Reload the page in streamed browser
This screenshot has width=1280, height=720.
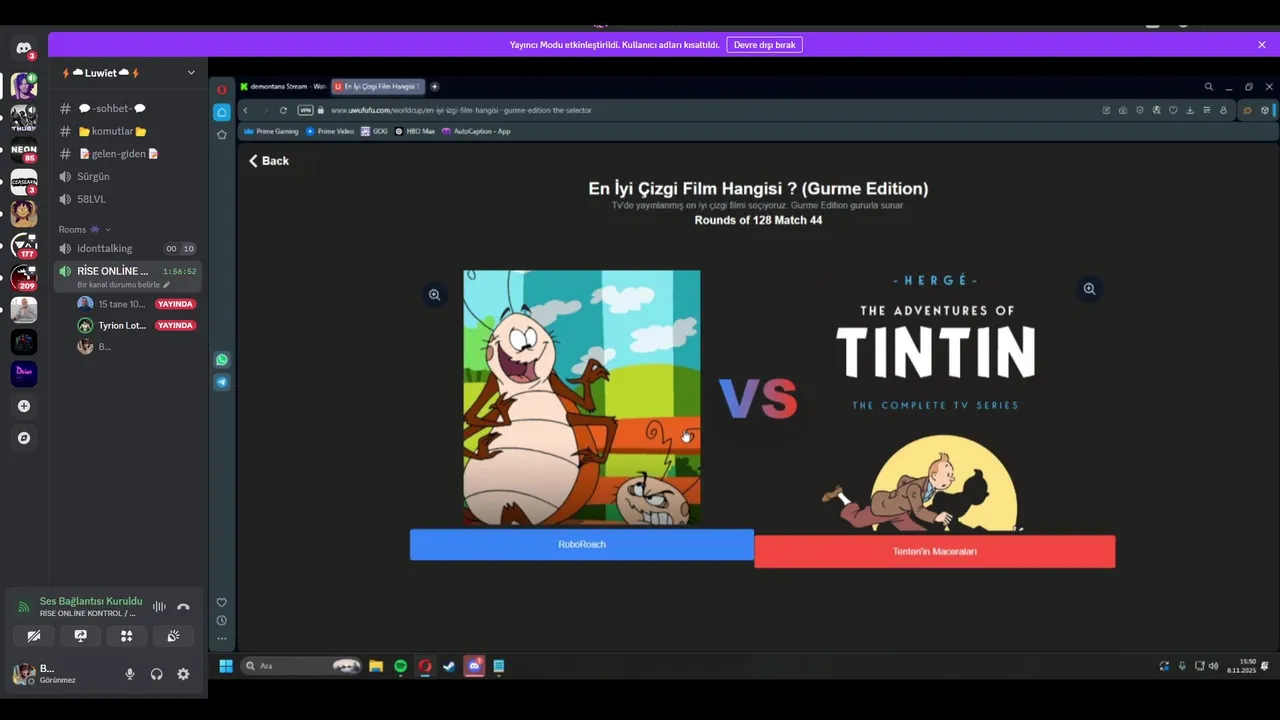click(x=283, y=110)
